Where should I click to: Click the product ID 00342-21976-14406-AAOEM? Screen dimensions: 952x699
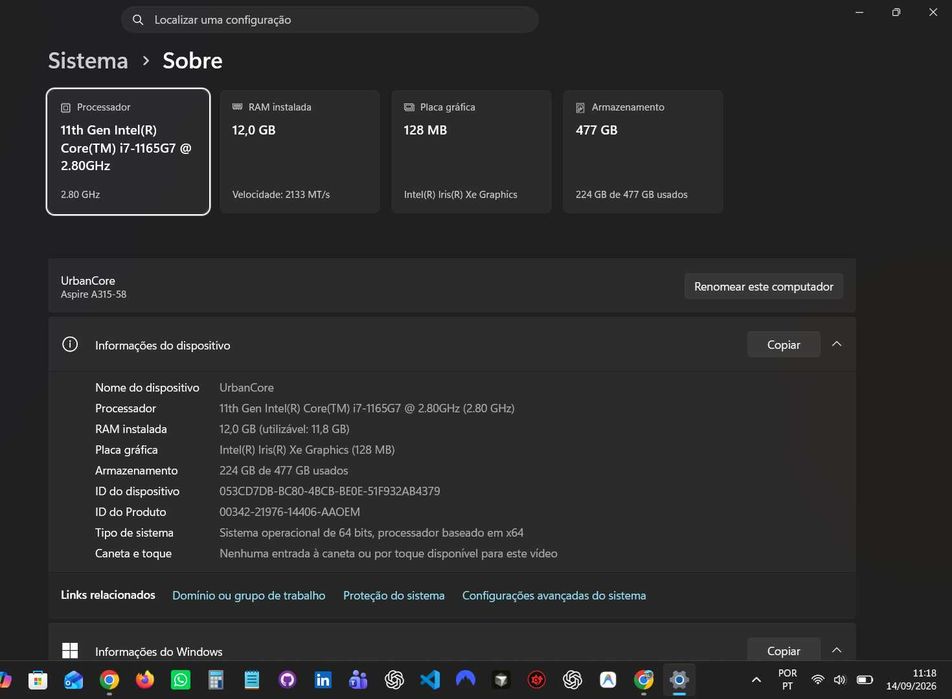[x=290, y=512]
